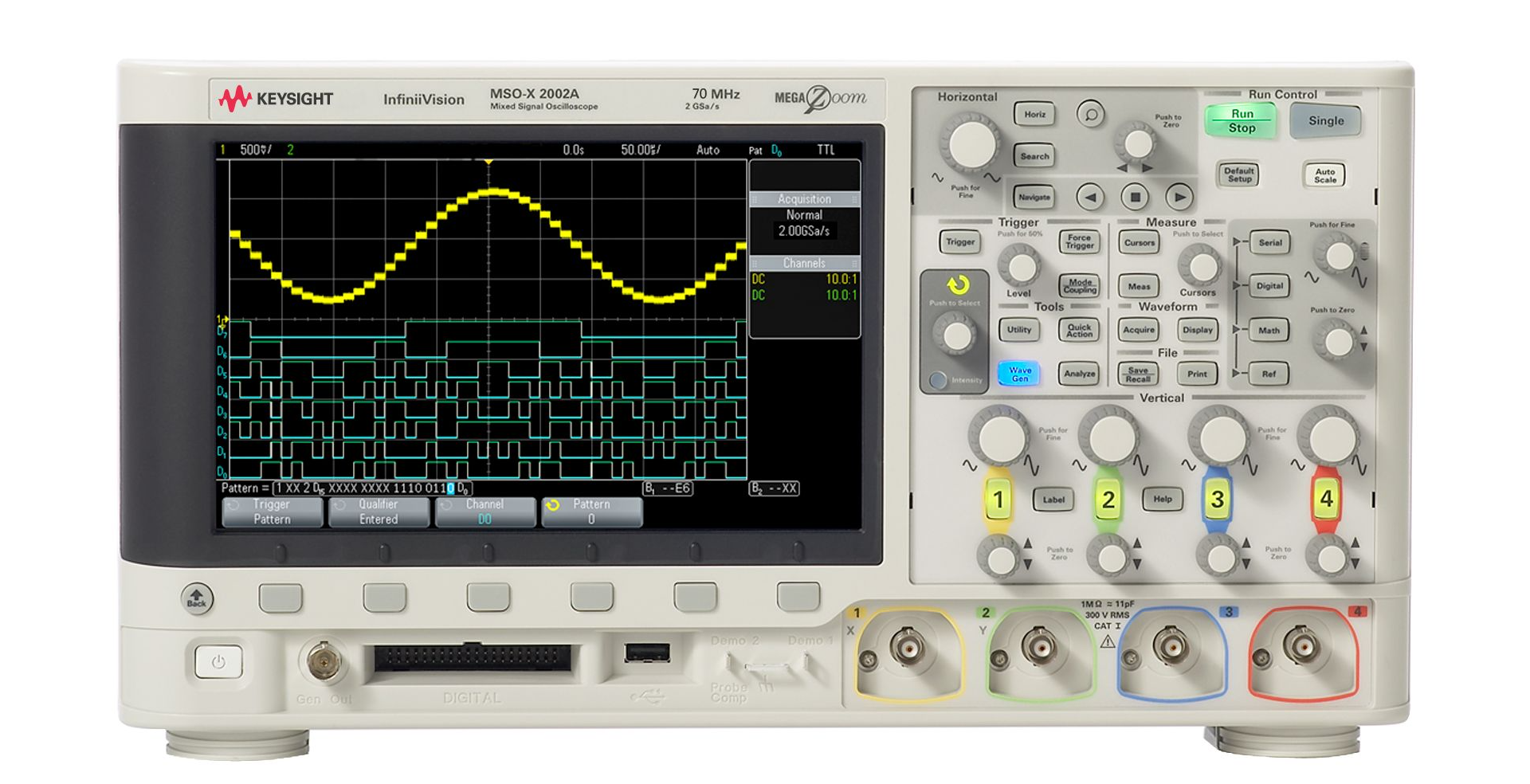
Task: Click the power button
Action: click(218, 661)
